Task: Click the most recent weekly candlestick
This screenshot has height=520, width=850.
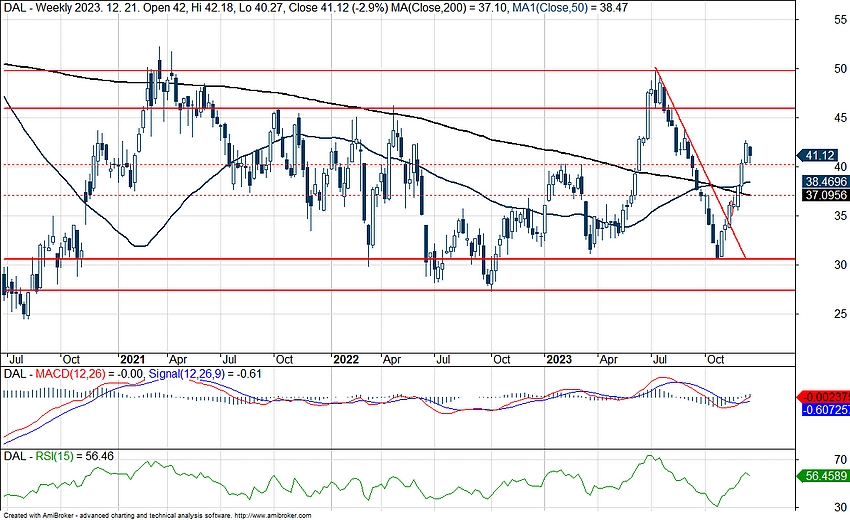Action: tap(750, 155)
